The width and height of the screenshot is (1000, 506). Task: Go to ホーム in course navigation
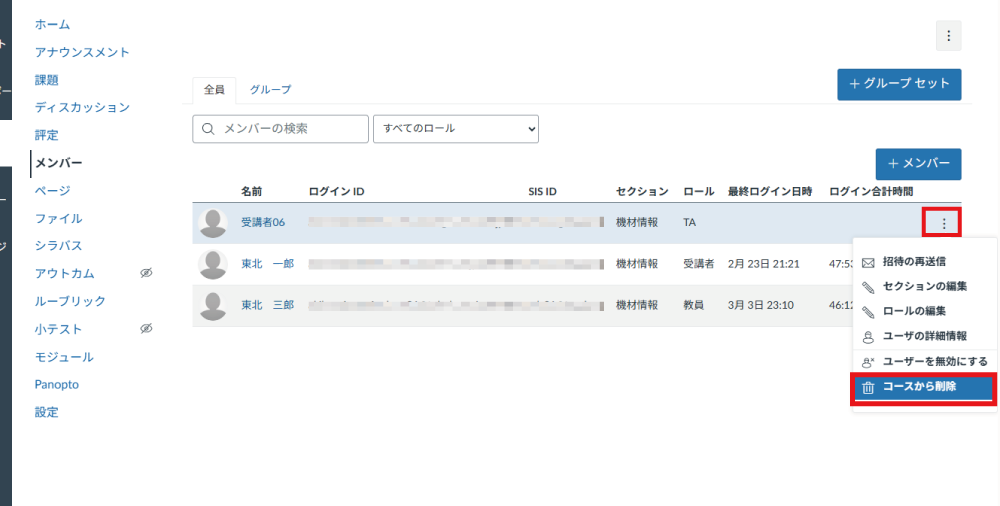click(52, 24)
